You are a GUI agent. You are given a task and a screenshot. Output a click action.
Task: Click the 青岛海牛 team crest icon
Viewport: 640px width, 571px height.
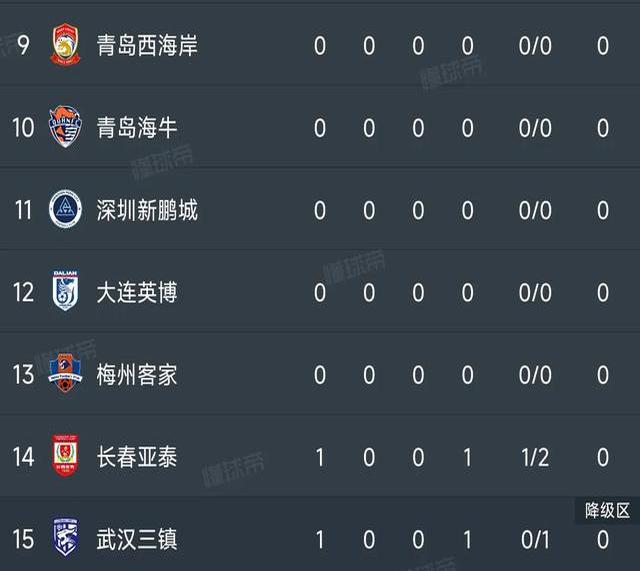click(x=64, y=128)
